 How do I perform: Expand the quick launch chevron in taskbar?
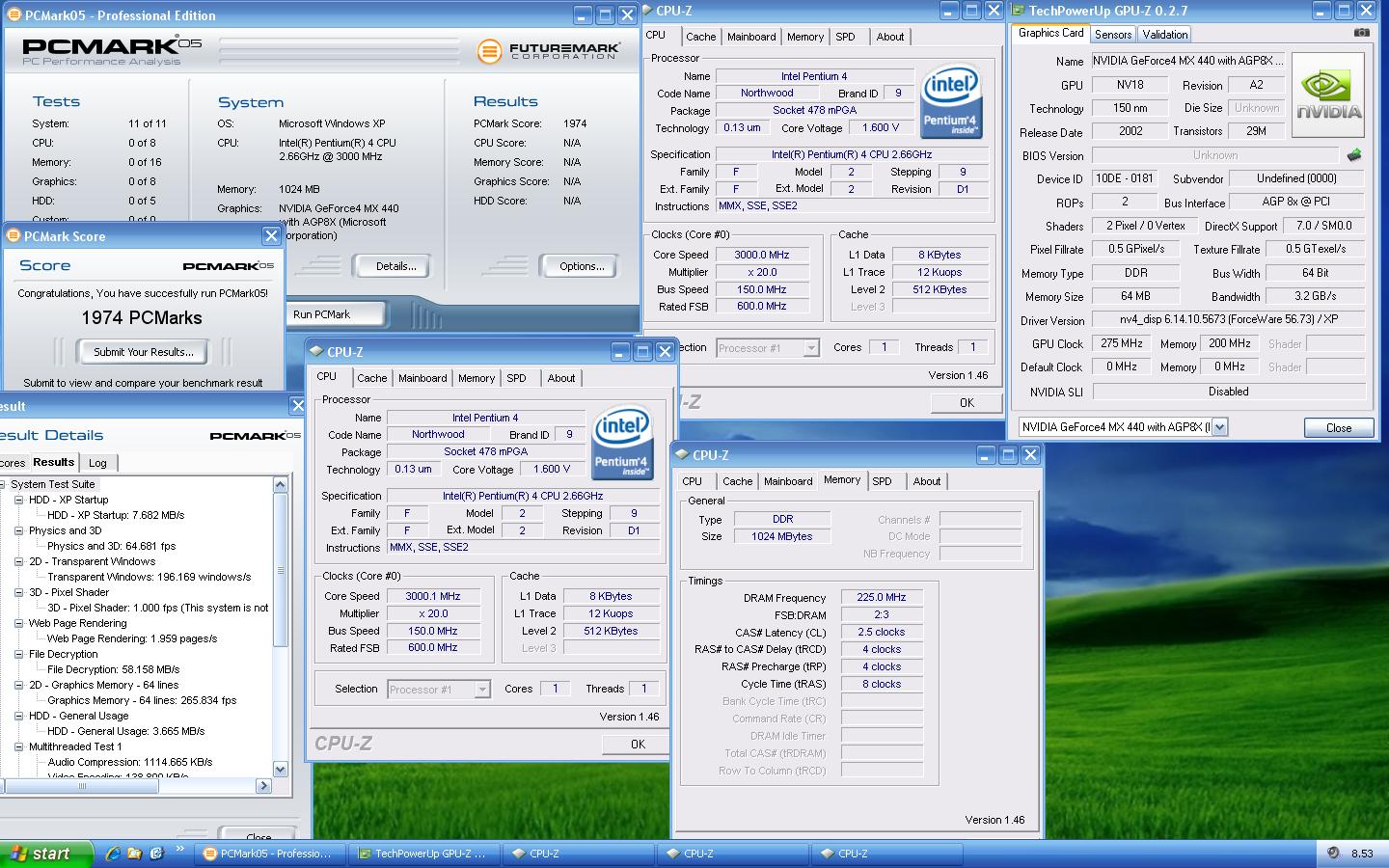(x=180, y=850)
